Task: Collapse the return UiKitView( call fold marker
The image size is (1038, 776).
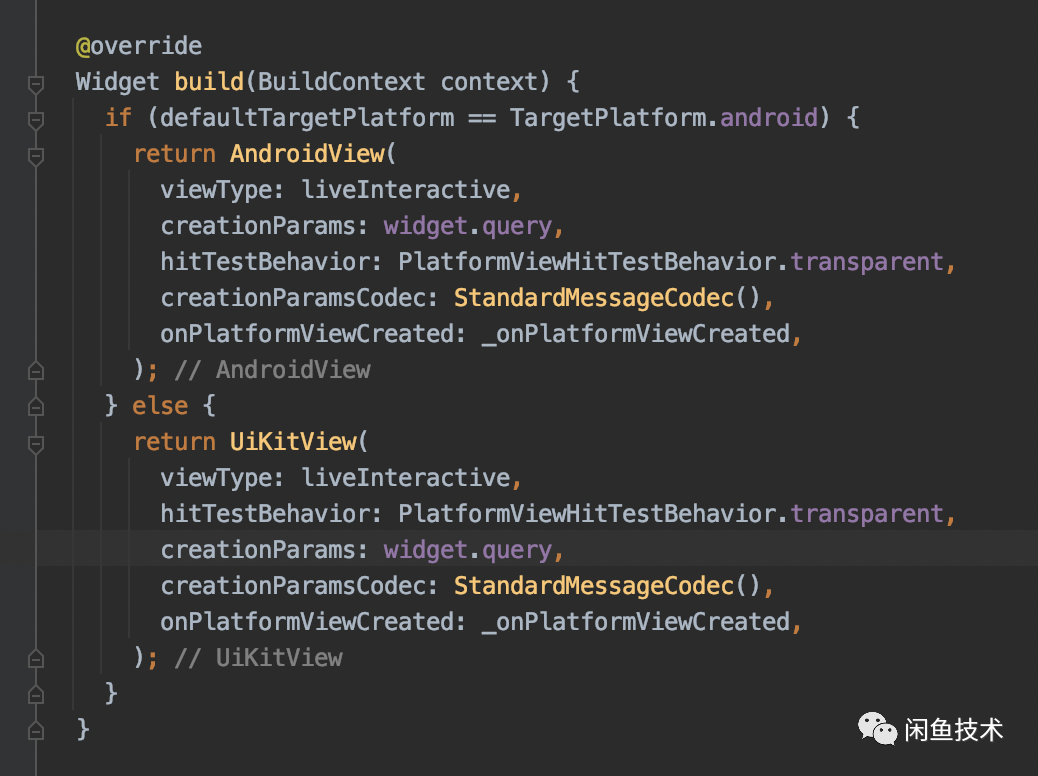Action: point(36,443)
